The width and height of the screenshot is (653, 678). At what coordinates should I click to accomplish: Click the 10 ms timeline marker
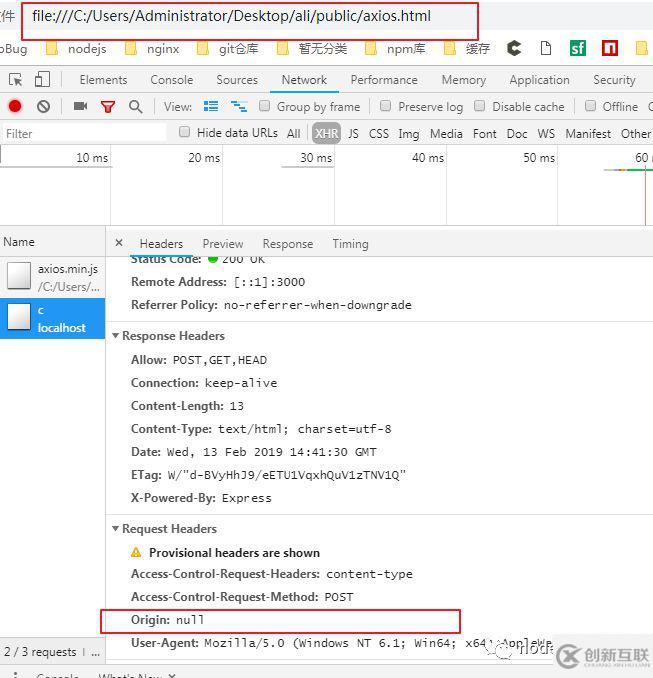92,158
